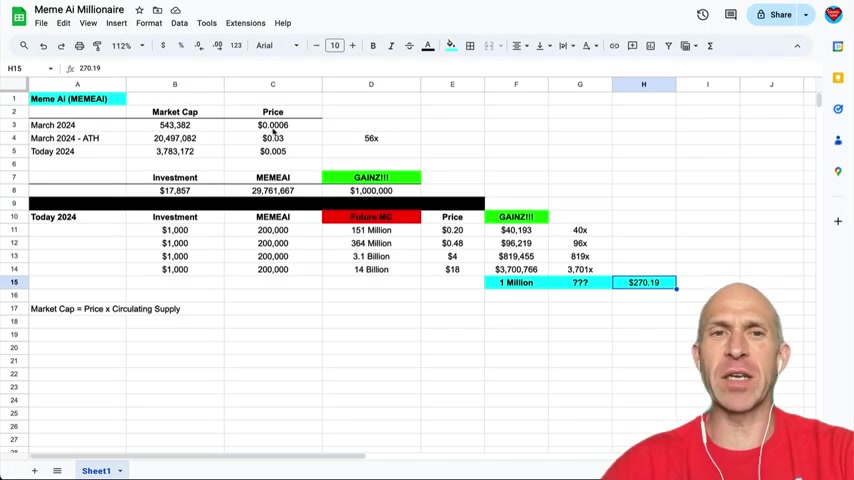Open the Google account avatar
The width and height of the screenshot is (854, 480).
tap(833, 15)
